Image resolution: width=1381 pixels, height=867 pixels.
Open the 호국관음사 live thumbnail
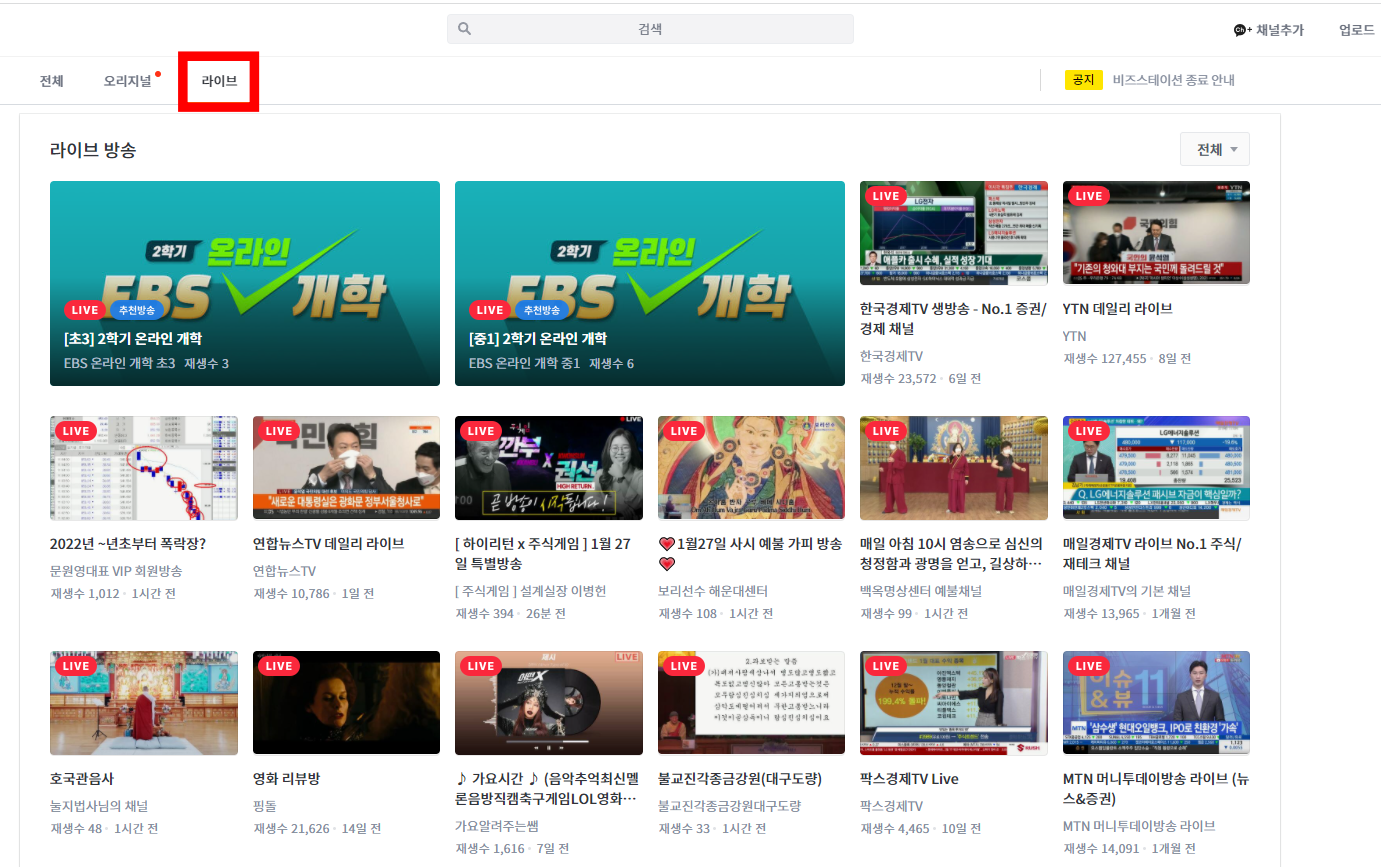144,703
